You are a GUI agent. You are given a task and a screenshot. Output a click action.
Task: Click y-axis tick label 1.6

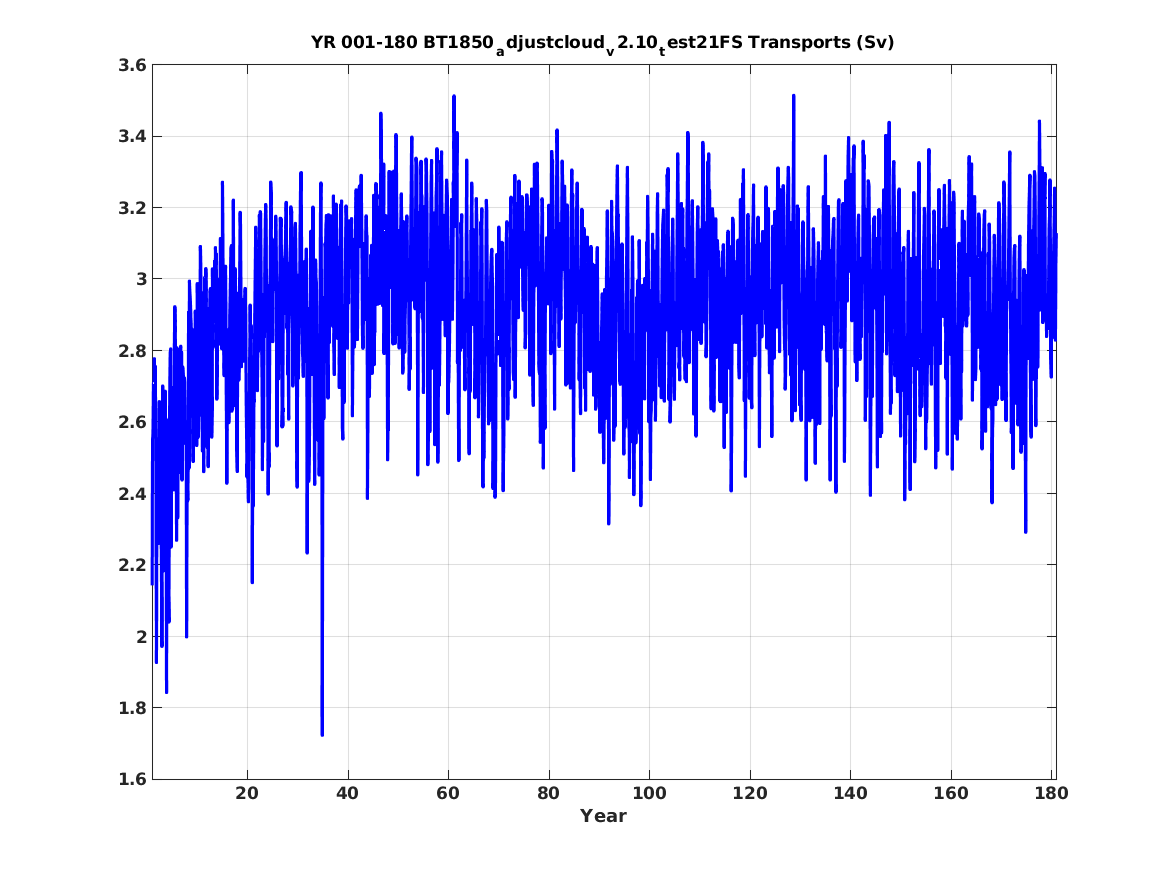point(132,780)
